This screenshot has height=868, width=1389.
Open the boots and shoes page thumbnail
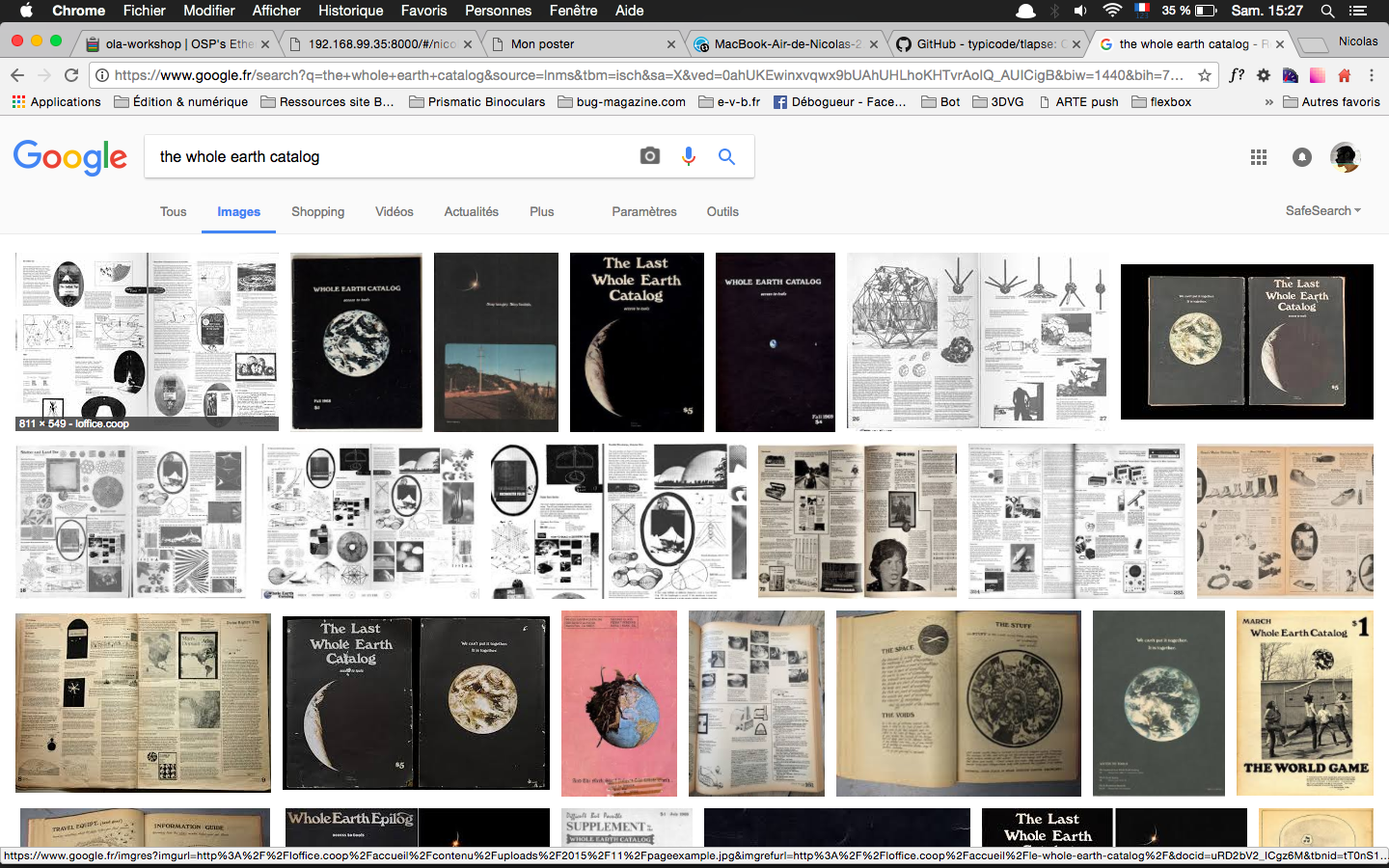(1285, 521)
